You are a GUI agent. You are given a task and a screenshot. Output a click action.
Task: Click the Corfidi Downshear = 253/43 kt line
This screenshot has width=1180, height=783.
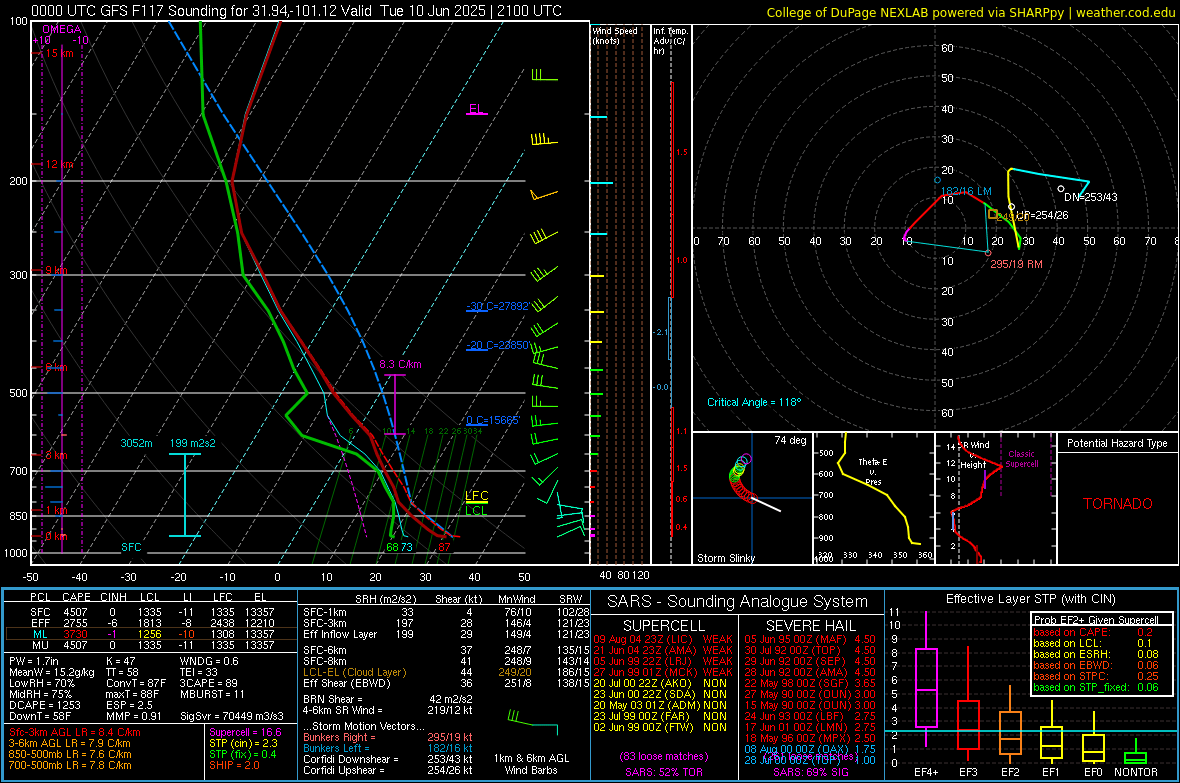coord(388,759)
